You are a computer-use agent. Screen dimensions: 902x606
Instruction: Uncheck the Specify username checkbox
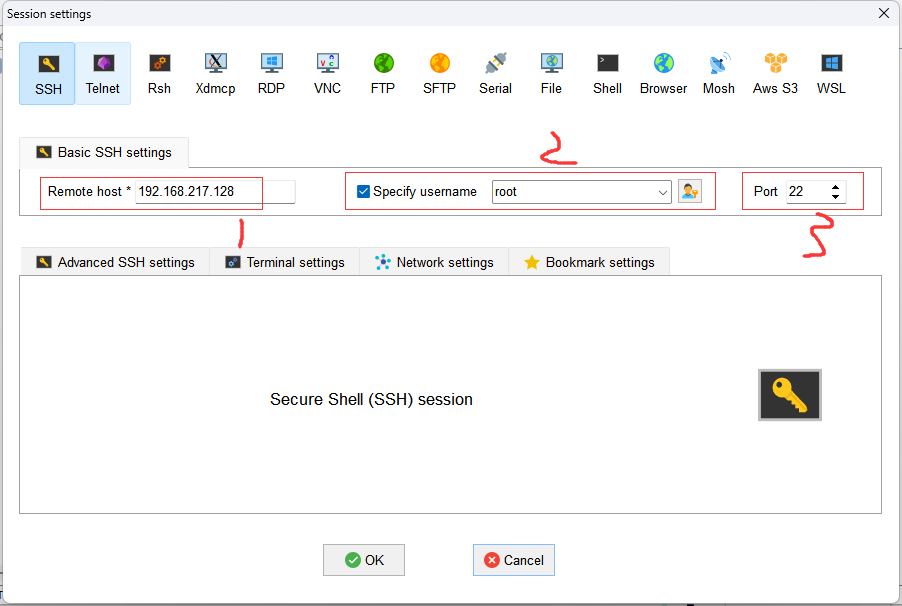click(363, 192)
